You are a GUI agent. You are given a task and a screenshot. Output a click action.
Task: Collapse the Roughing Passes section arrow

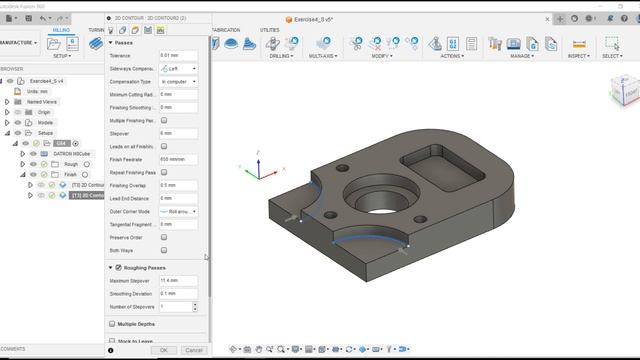click(x=111, y=268)
